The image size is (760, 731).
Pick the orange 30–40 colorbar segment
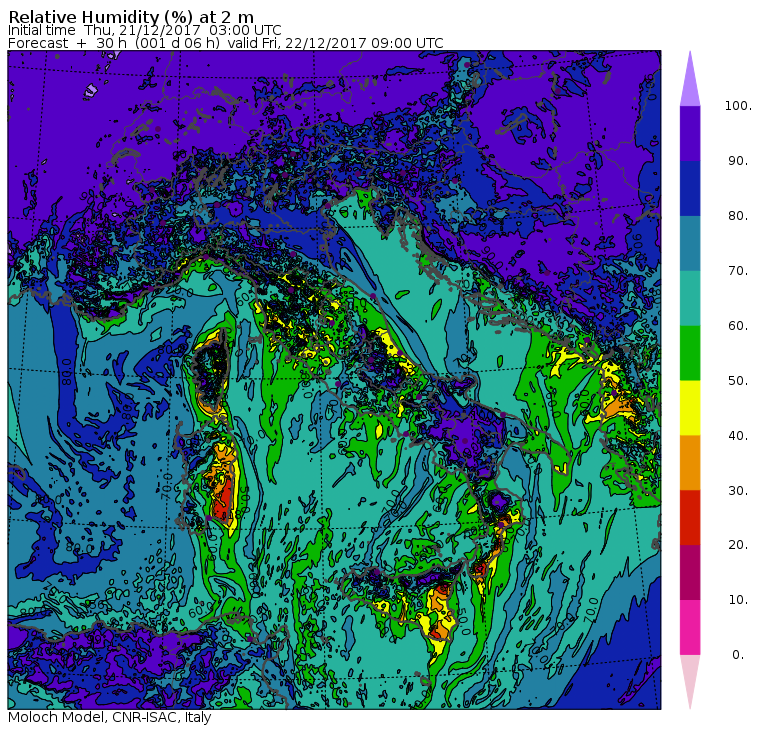(690, 463)
